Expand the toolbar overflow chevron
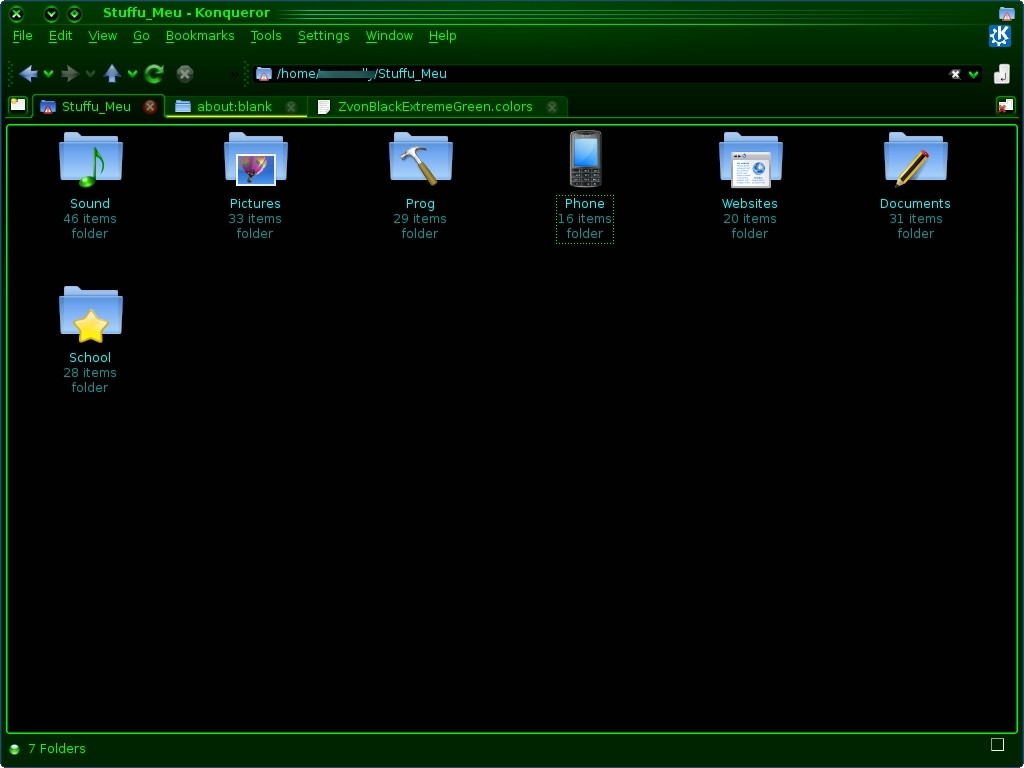 [234, 74]
